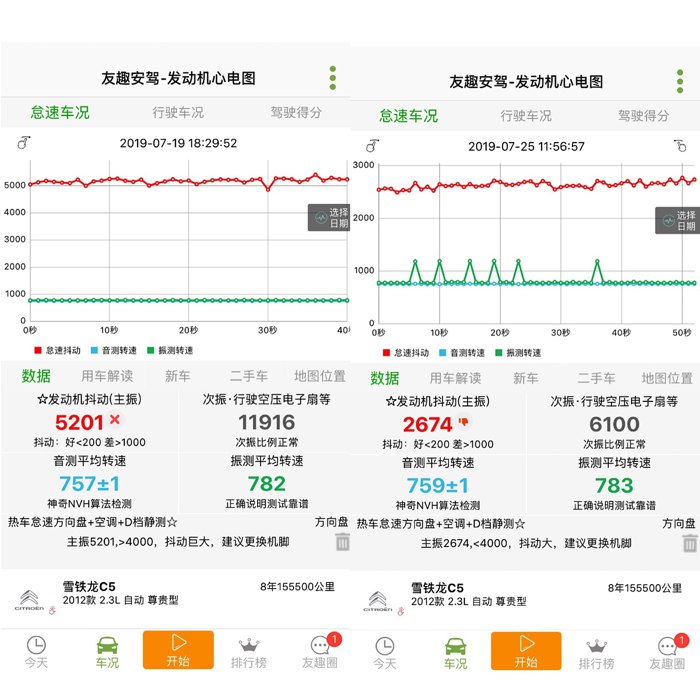Viewport: 700px width, 698px height.
Task: Delete the 5201 record with trash icon
Action: [x=342, y=541]
